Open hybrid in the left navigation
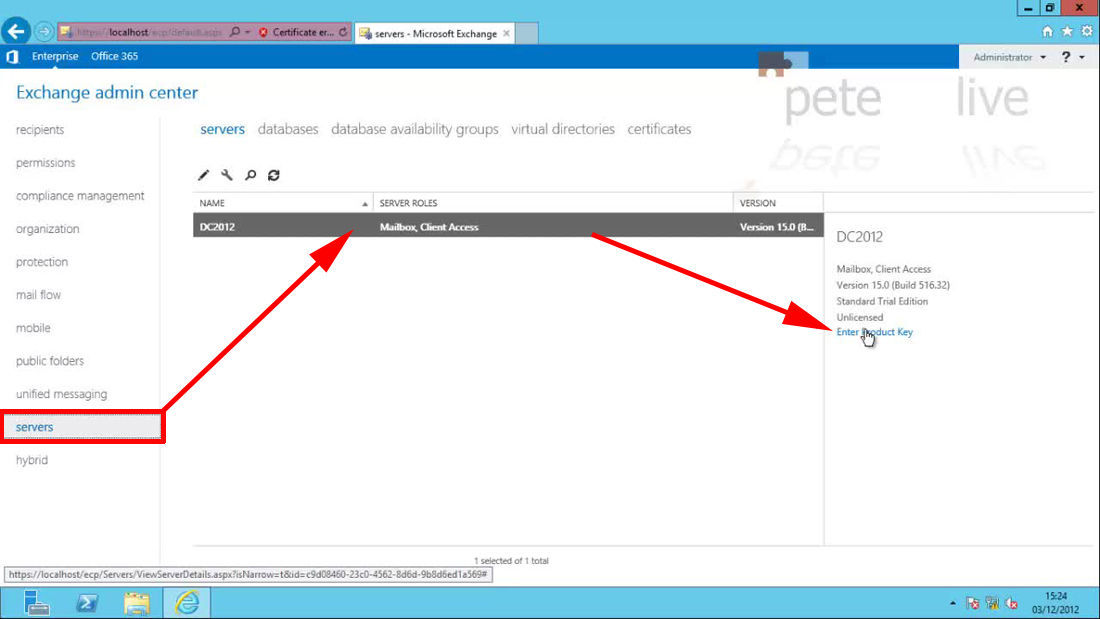 [x=32, y=460]
